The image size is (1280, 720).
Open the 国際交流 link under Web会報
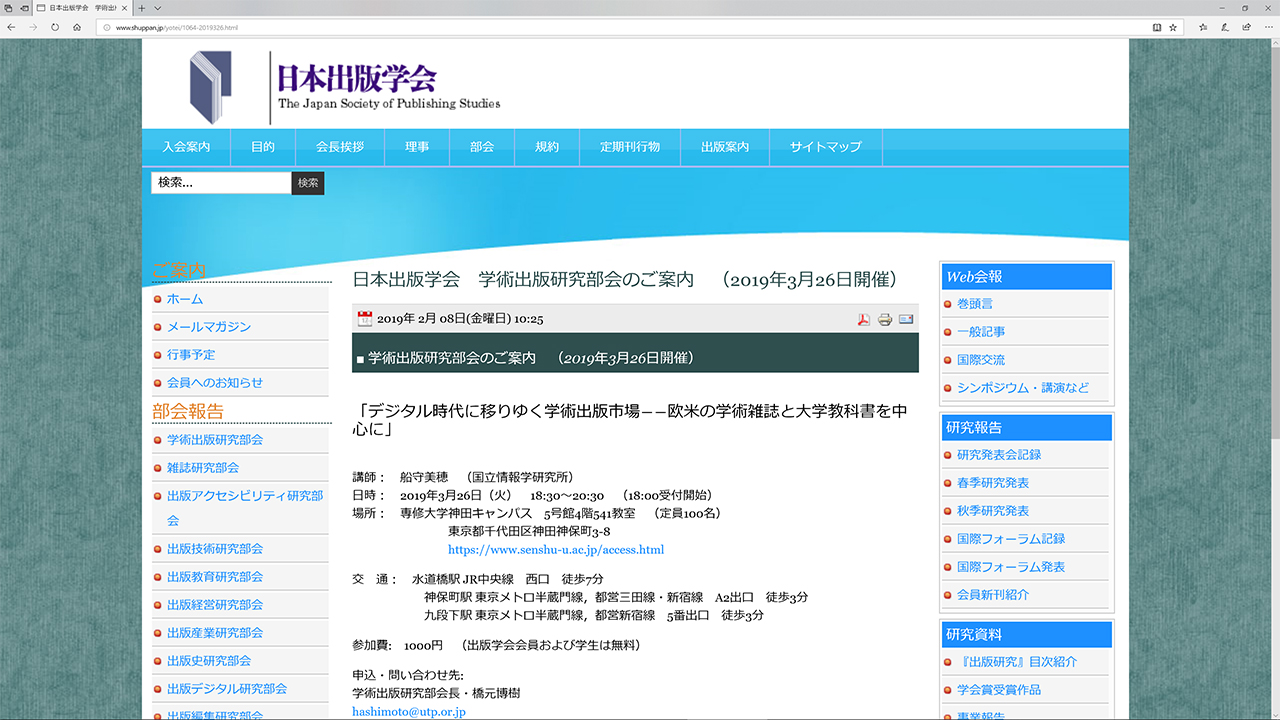pyautogui.click(x=981, y=360)
